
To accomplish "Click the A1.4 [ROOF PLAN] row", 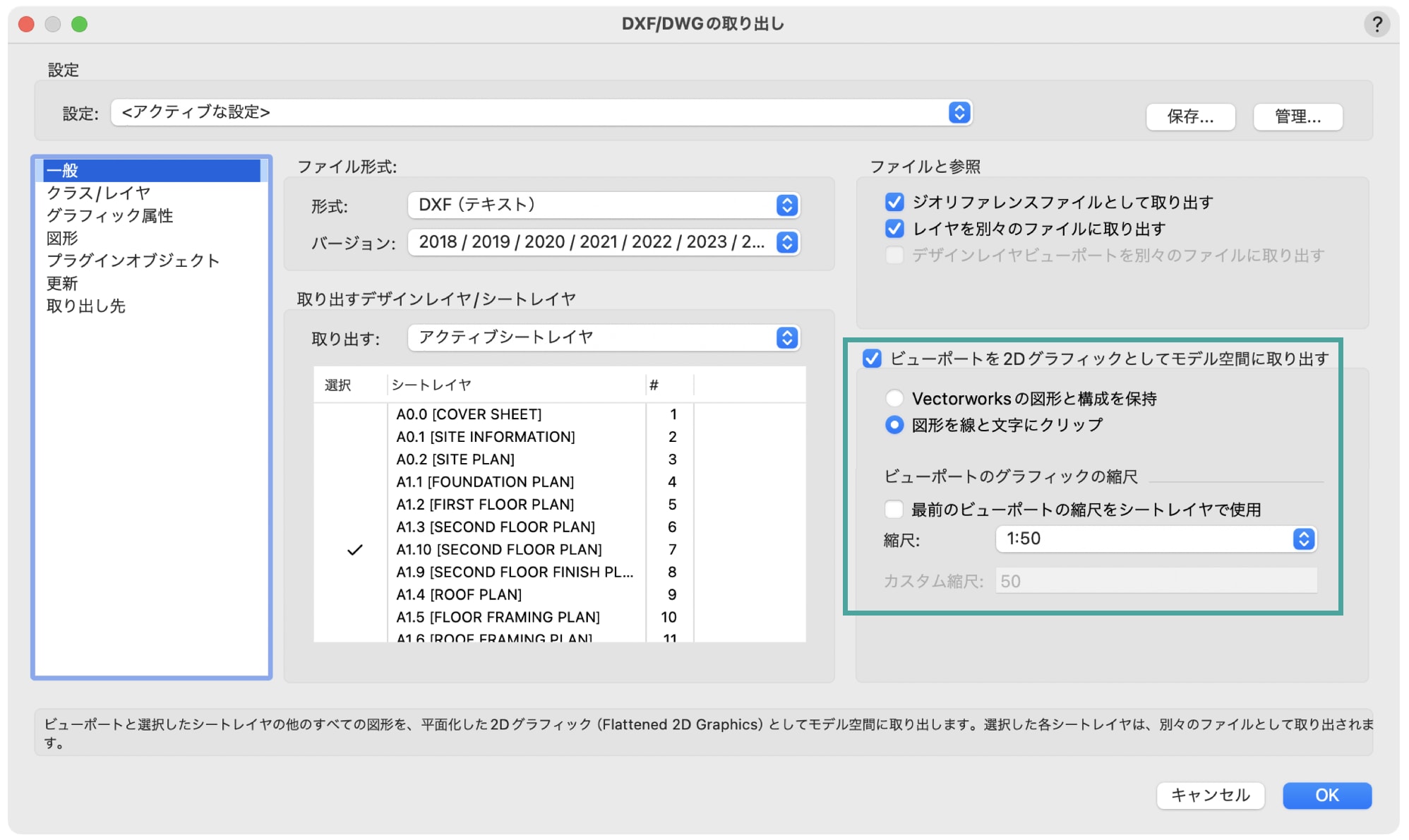I will point(560,595).
